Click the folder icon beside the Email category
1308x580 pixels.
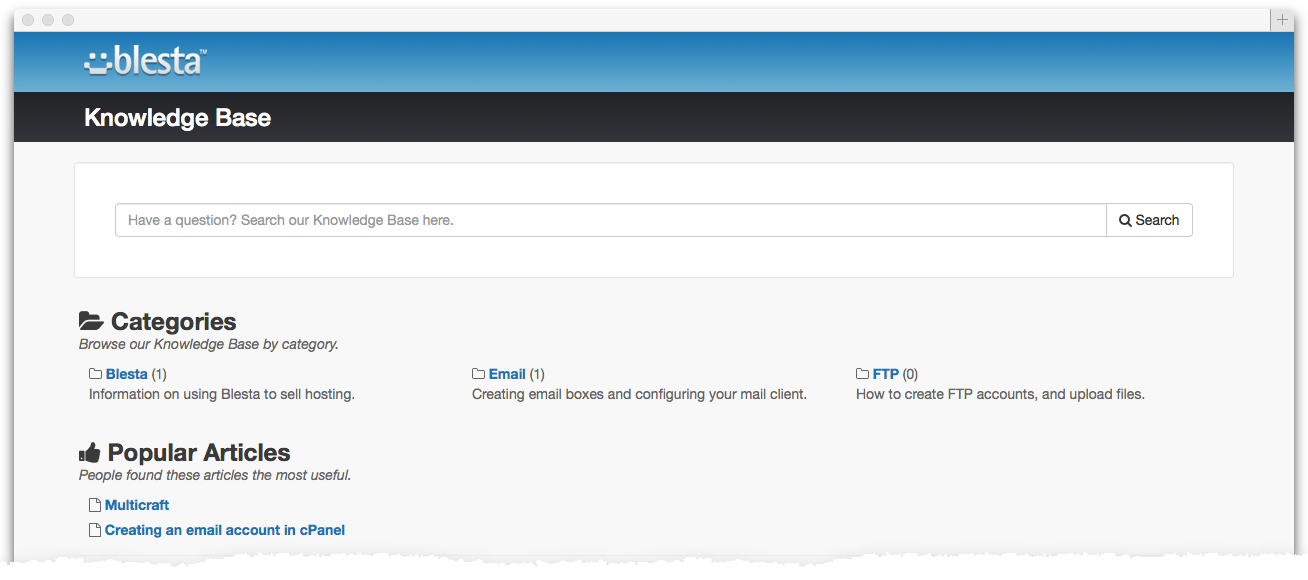pyautogui.click(x=478, y=373)
